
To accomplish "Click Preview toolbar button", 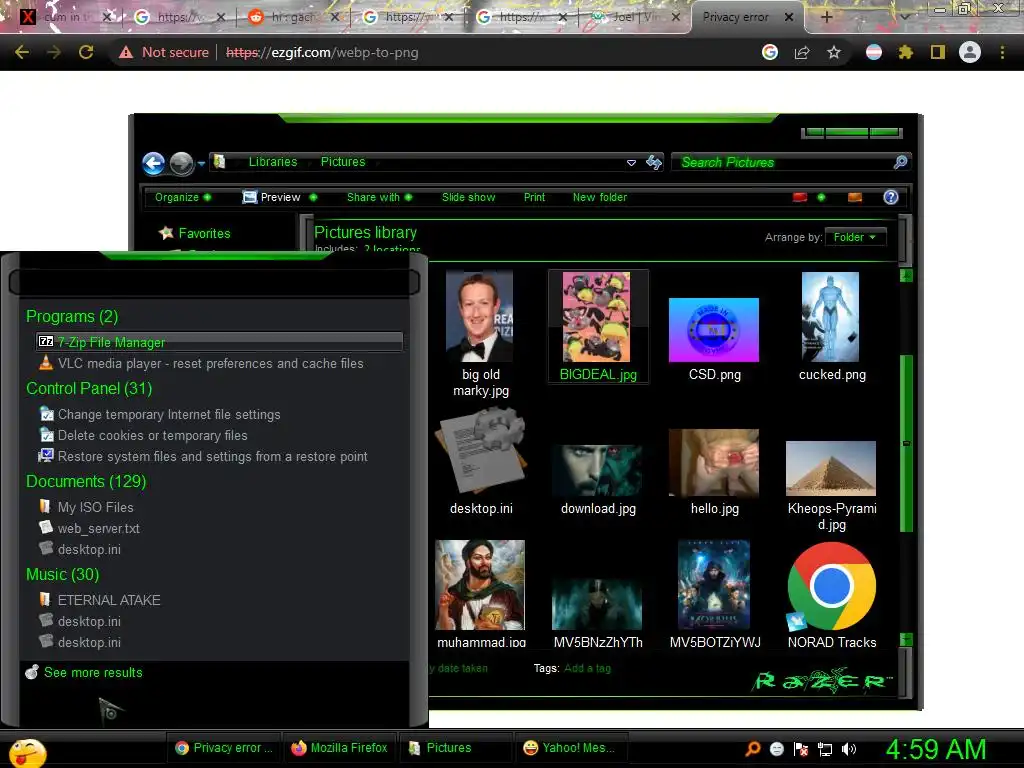I will point(271,197).
